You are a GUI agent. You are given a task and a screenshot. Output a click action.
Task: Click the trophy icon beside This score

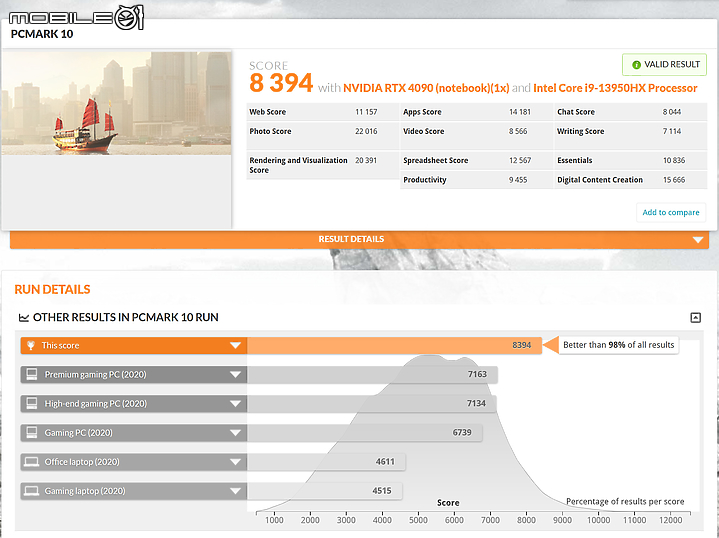31,345
